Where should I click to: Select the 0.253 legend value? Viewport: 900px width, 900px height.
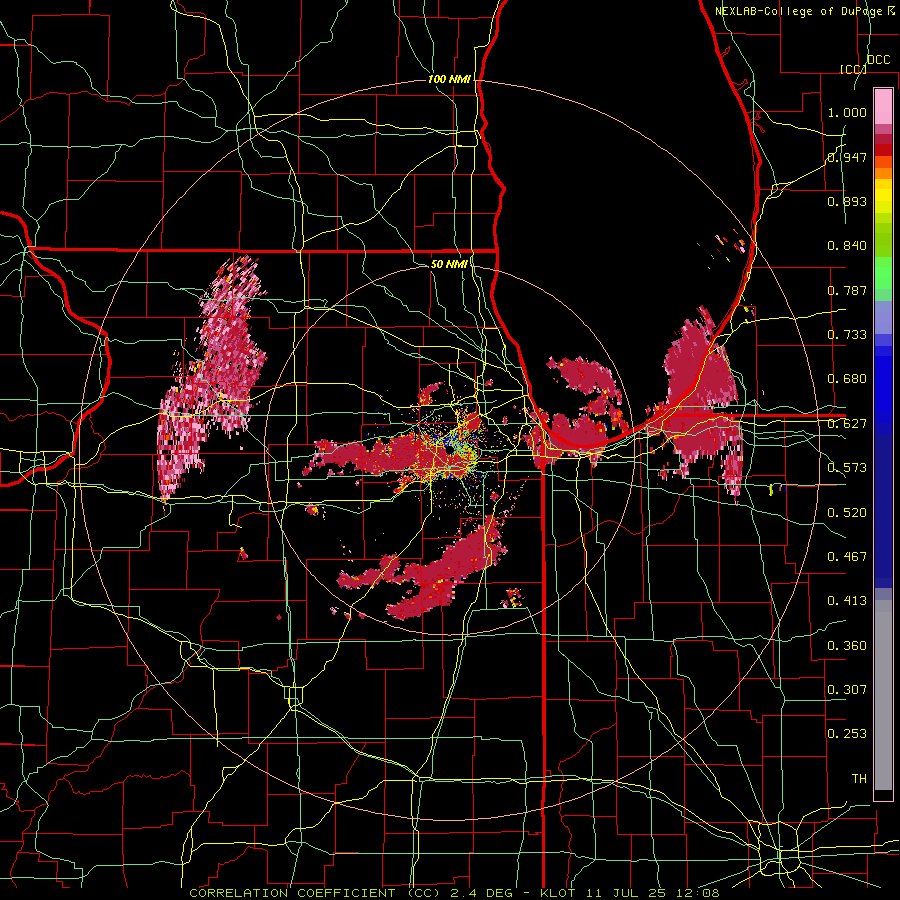pos(847,734)
